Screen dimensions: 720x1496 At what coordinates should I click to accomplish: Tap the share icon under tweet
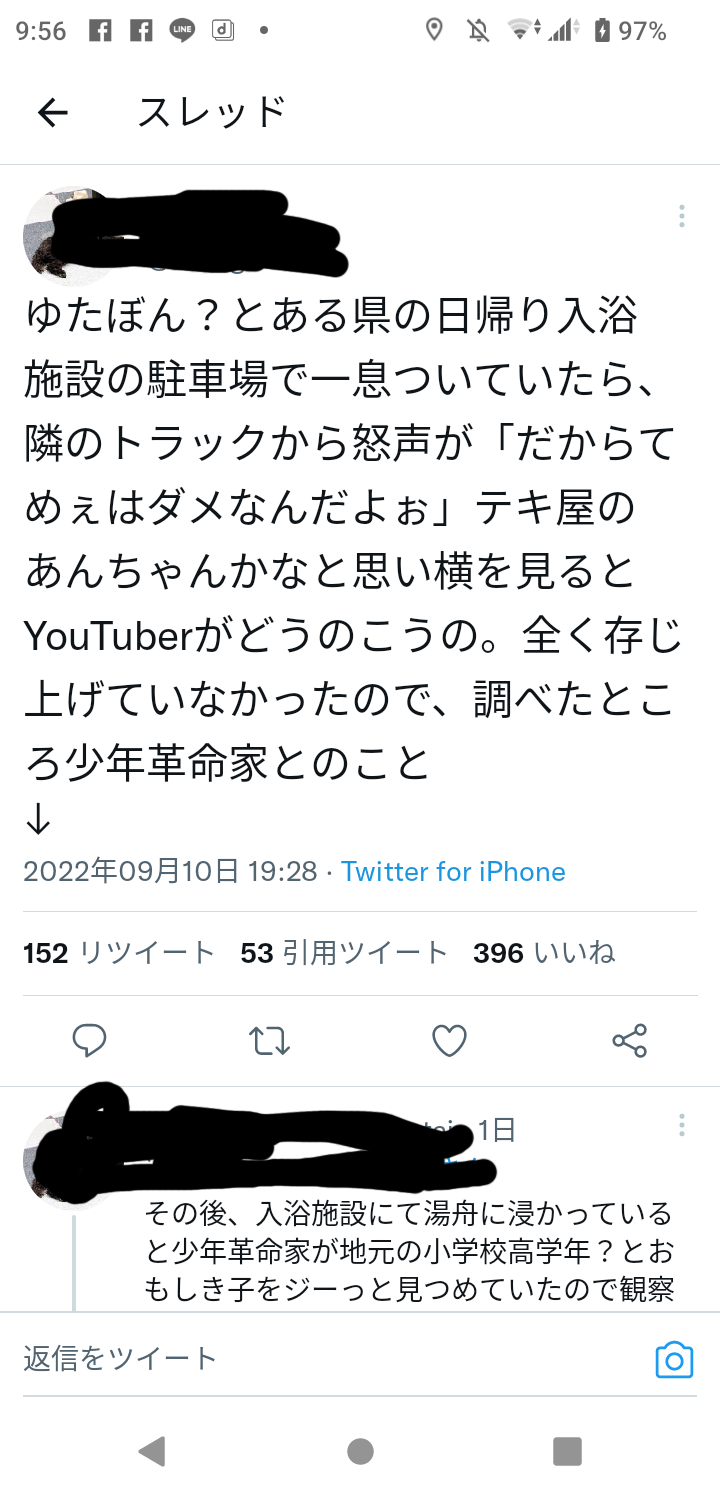click(630, 1041)
